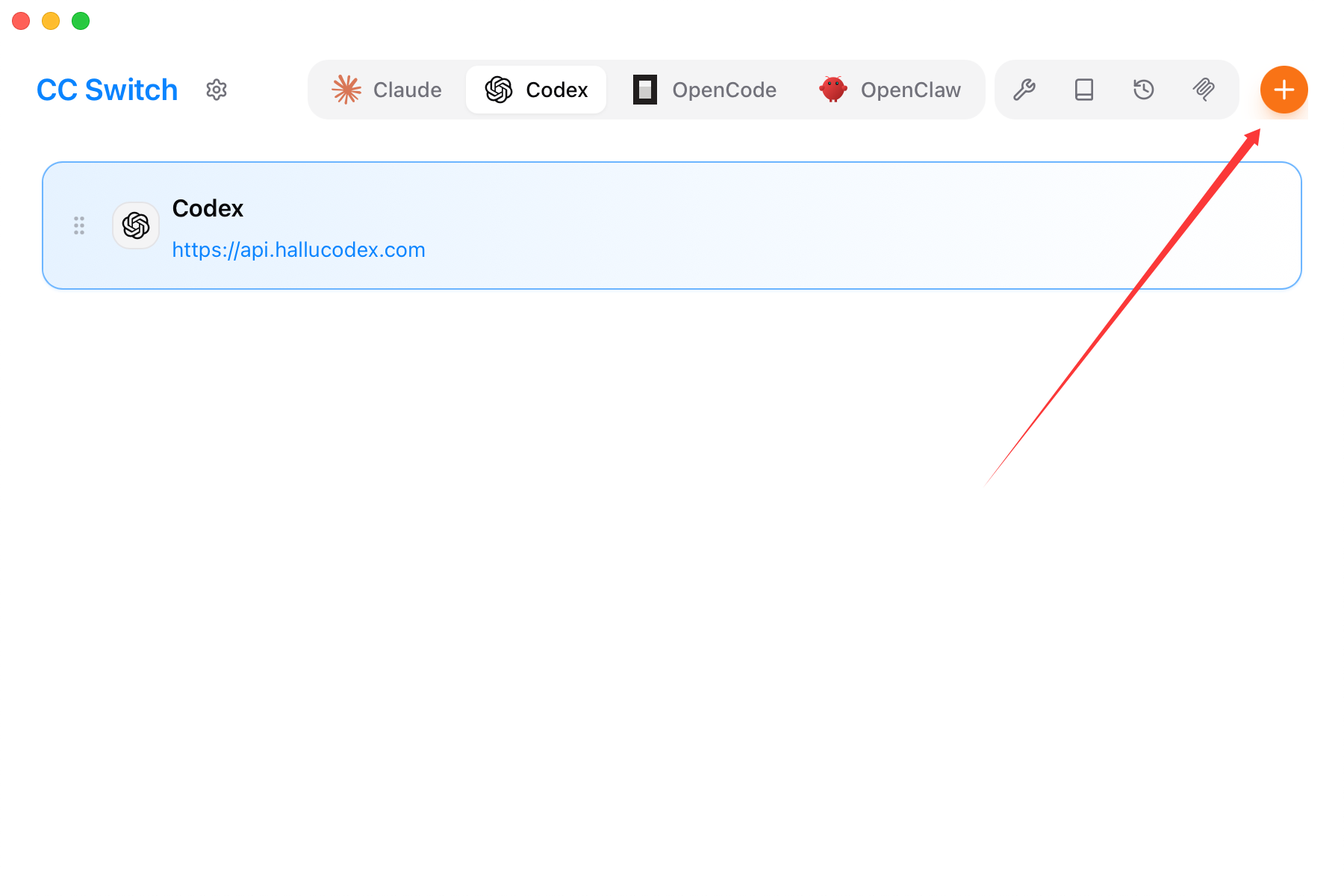The image size is (1344, 896).
Task: Select the Codex tab
Action: (x=536, y=90)
